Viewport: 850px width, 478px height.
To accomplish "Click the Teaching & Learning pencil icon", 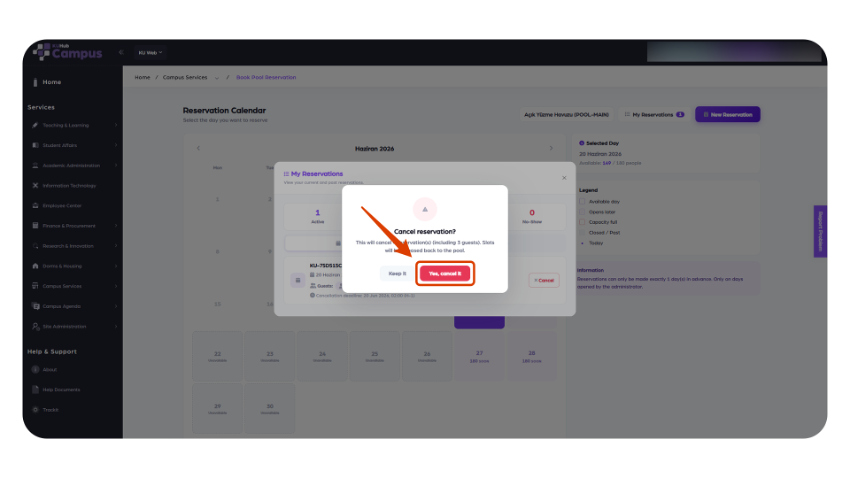I will [35, 125].
